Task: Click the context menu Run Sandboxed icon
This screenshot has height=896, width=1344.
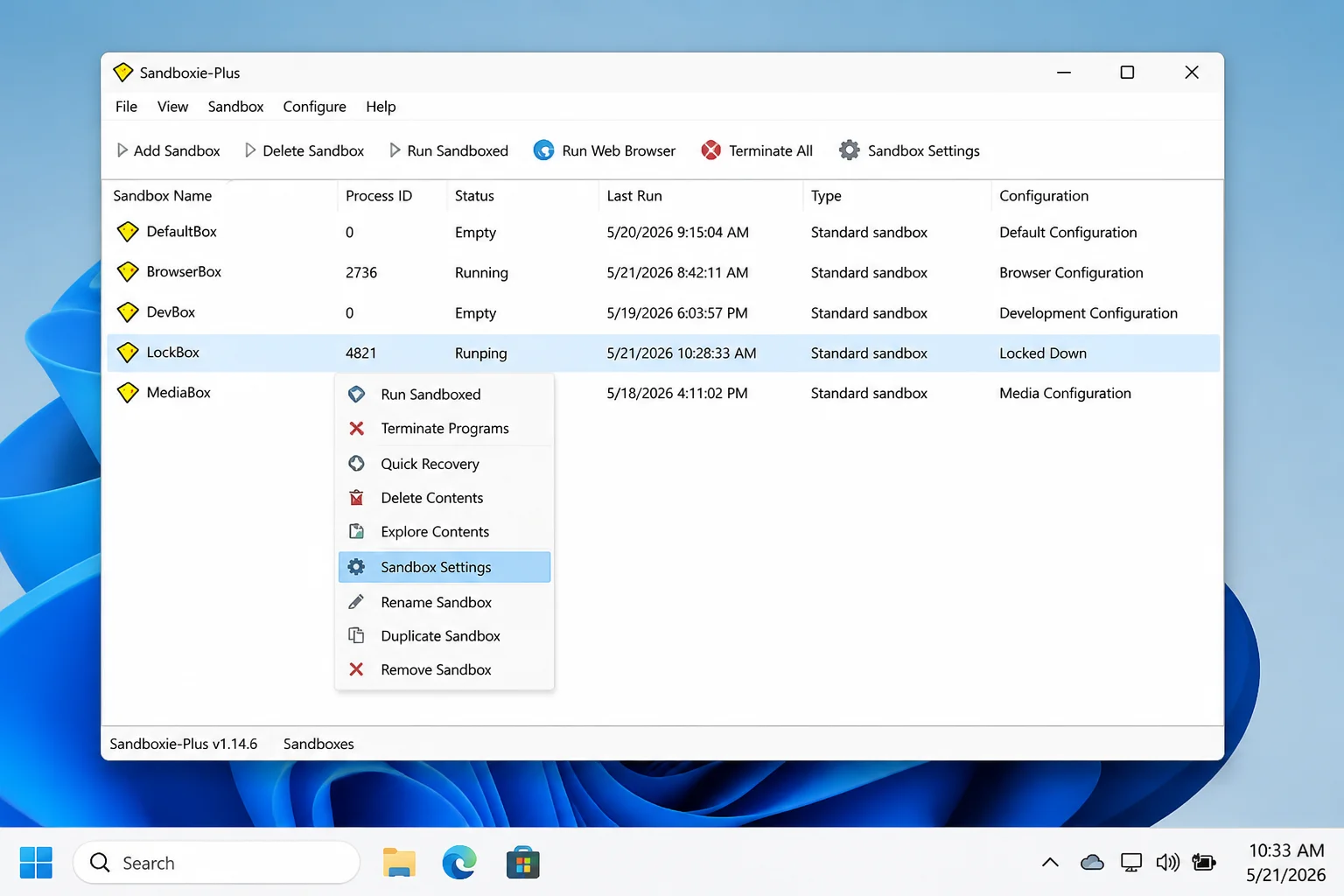Action: tap(356, 395)
